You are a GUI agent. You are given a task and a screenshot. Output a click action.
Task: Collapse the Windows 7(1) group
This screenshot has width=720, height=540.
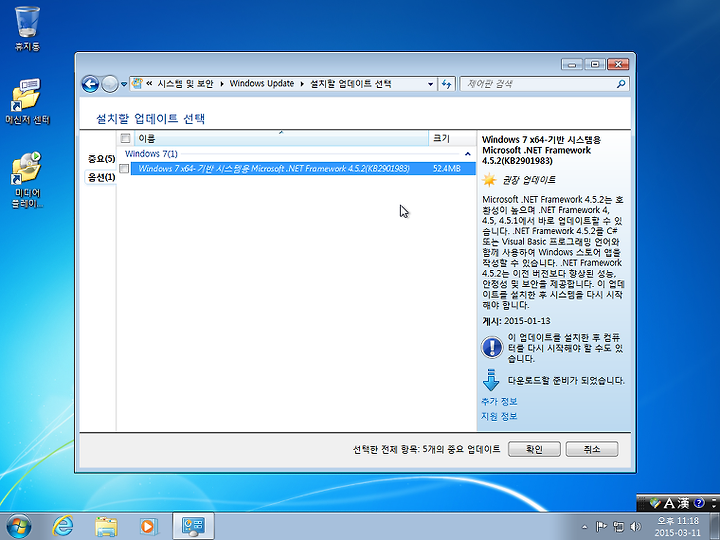[x=467, y=154]
